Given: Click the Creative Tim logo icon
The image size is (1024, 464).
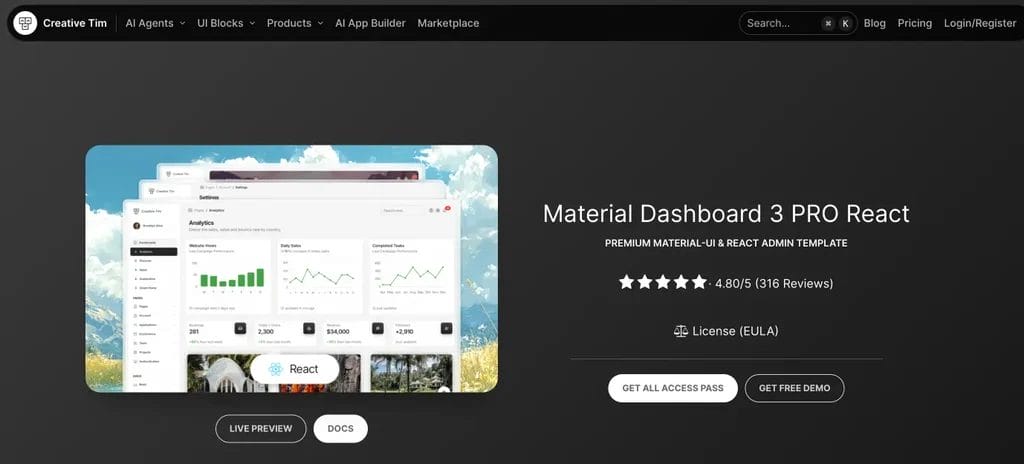Looking at the screenshot, I should [x=25, y=23].
